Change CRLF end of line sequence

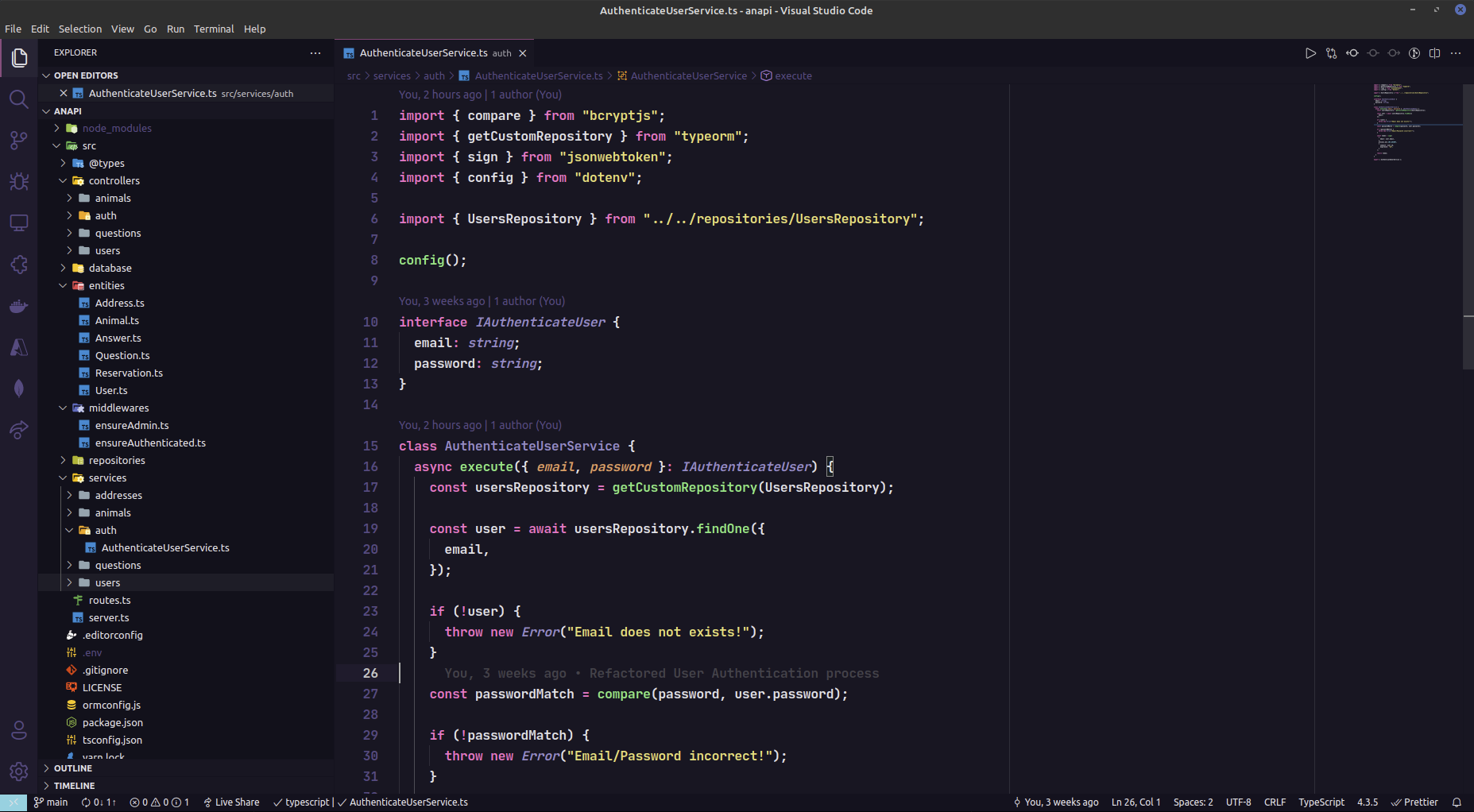[x=1275, y=802]
